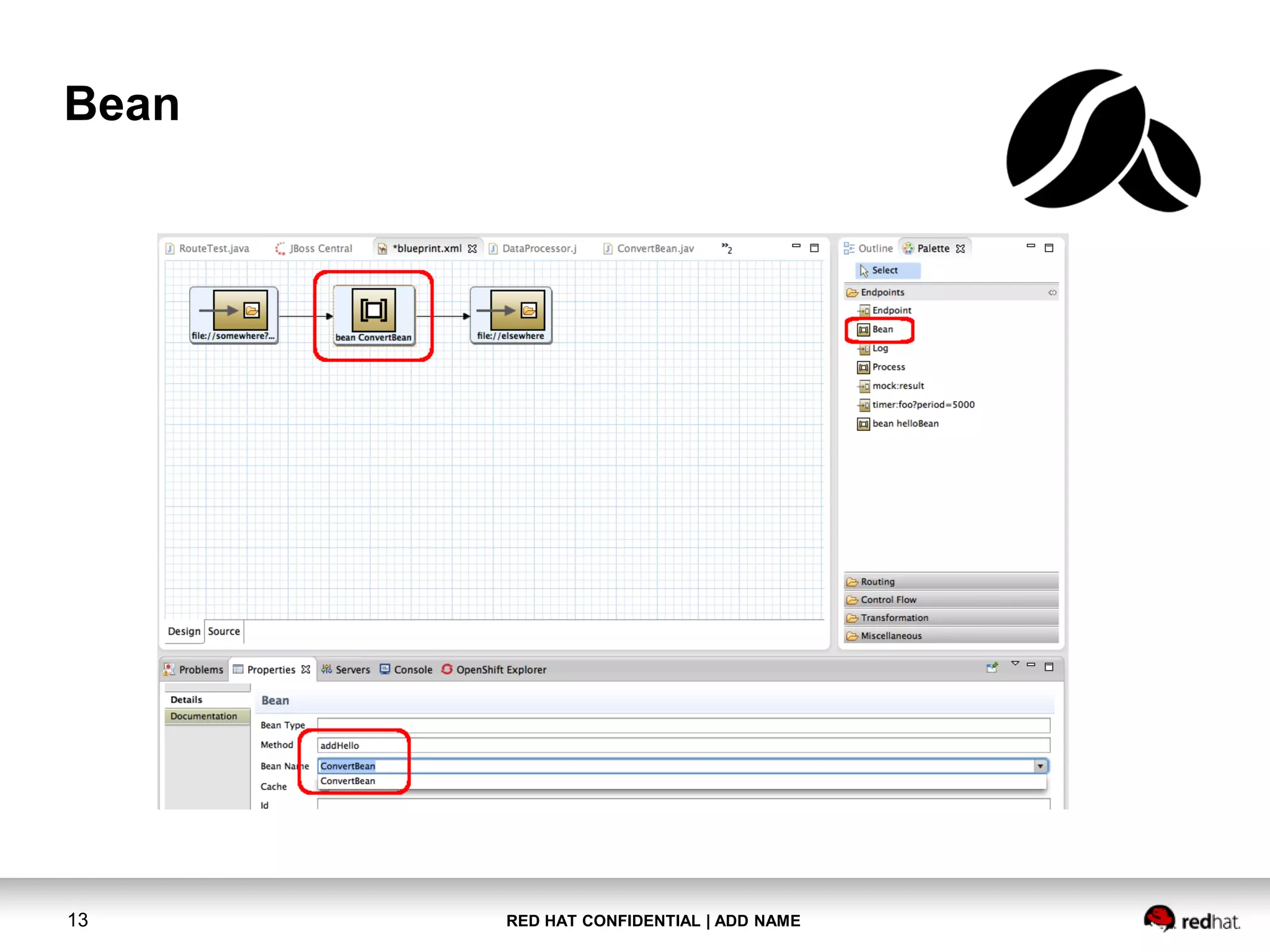This screenshot has width=1270, height=952.
Task: Minimize the editor area
Action: click(796, 247)
